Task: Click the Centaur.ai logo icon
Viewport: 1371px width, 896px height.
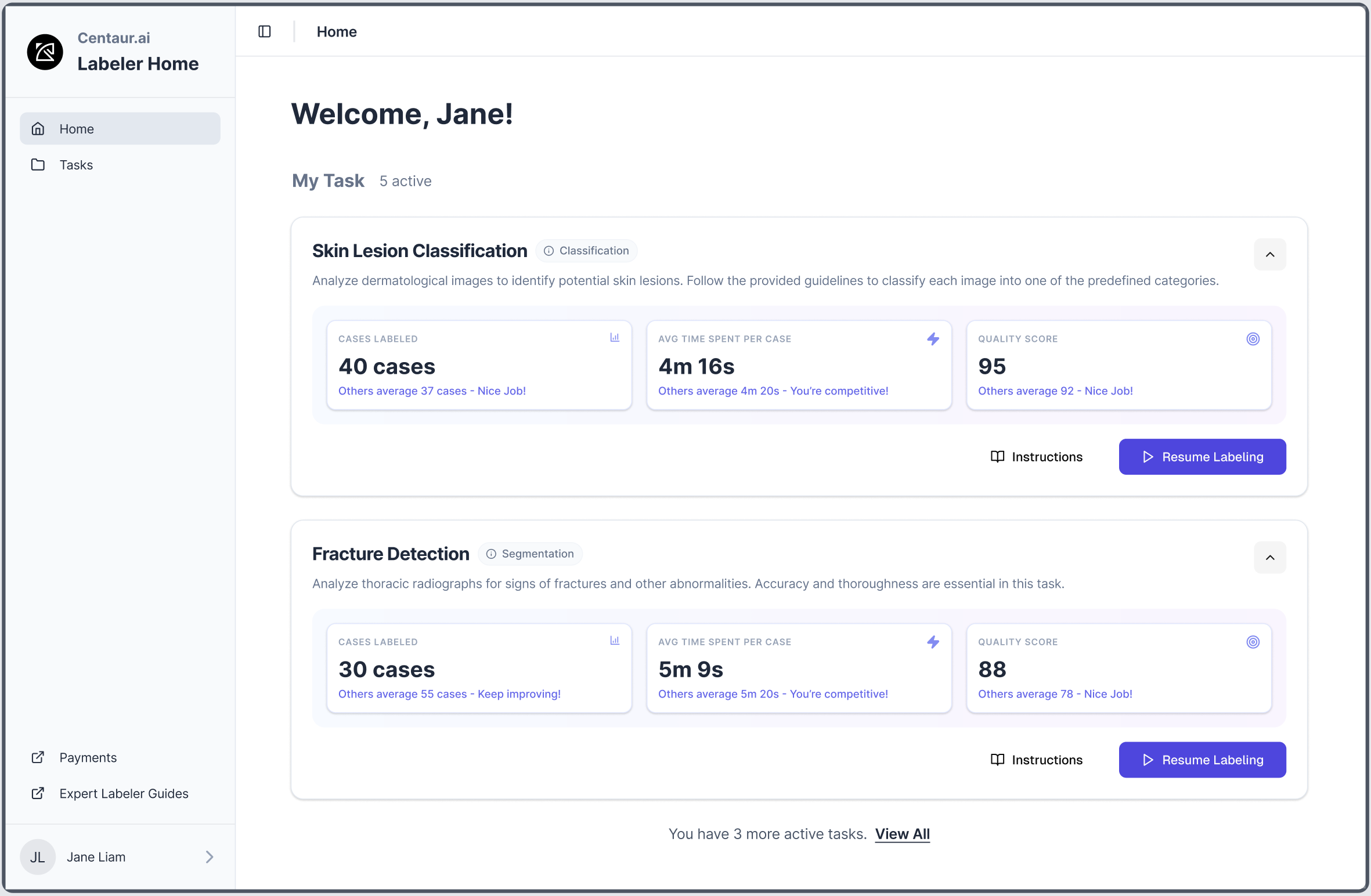Action: [45, 52]
